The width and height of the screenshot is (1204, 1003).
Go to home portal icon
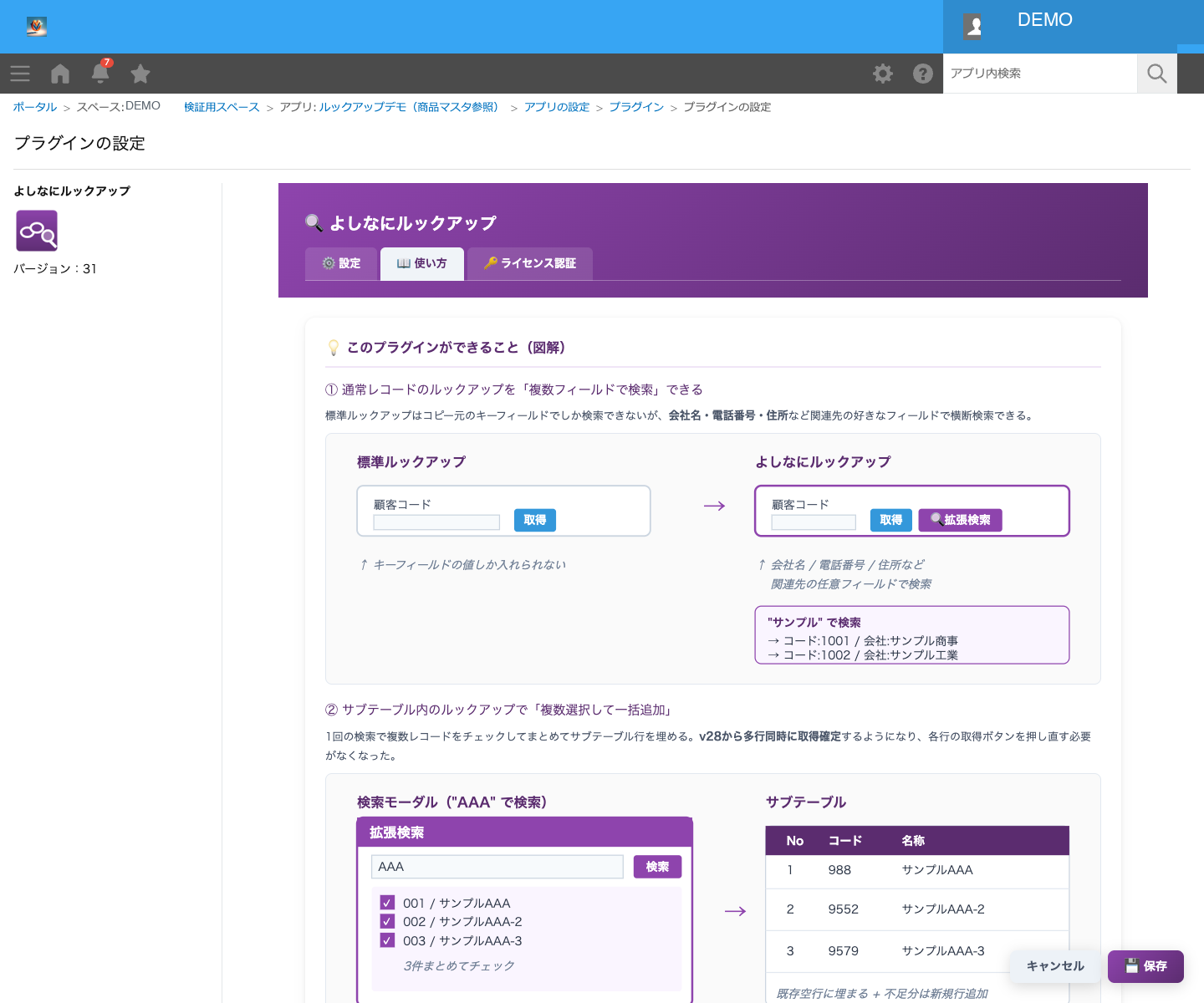[60, 74]
